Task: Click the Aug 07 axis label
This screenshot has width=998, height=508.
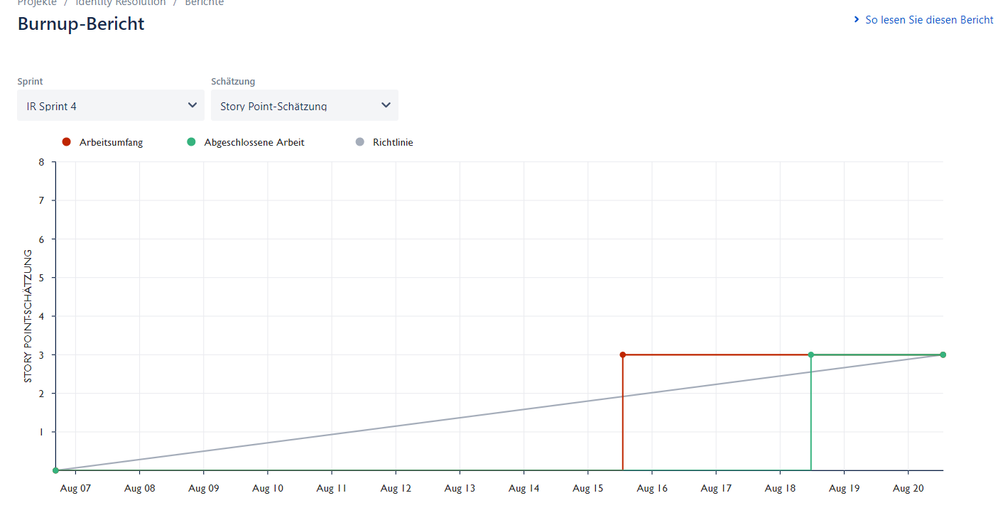Action: (75, 488)
